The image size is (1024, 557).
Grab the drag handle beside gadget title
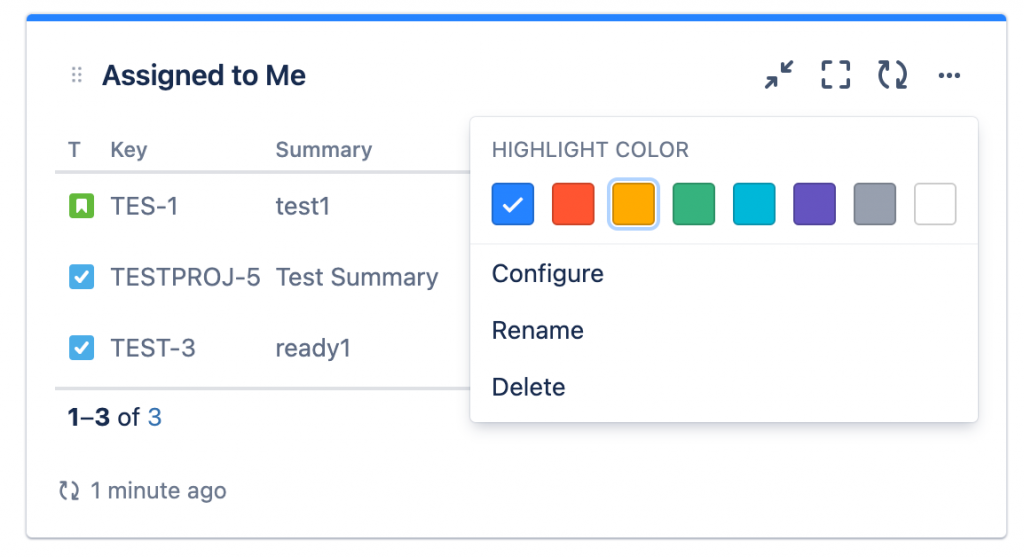click(77, 75)
